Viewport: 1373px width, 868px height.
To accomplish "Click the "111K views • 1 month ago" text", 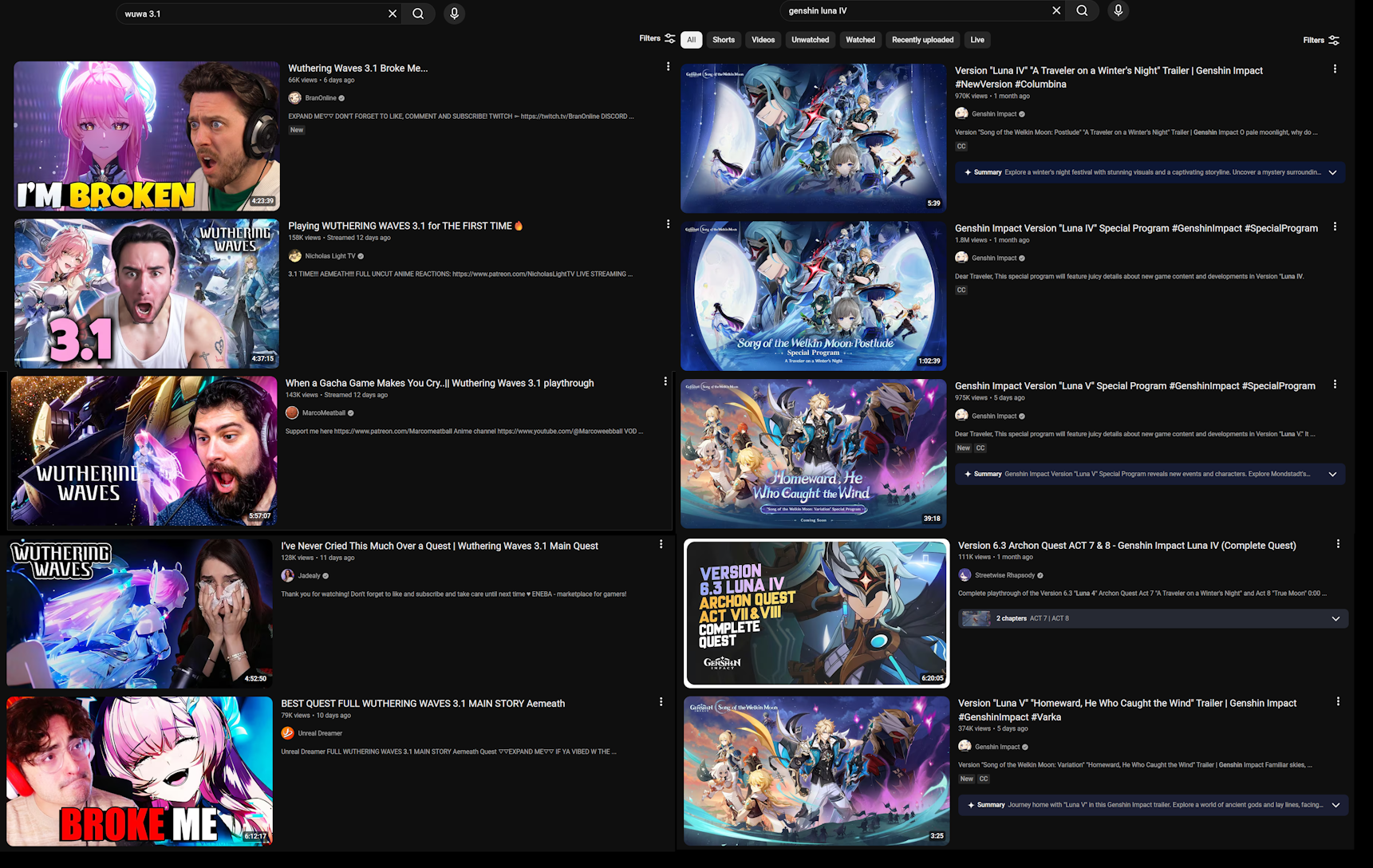I will point(996,558).
